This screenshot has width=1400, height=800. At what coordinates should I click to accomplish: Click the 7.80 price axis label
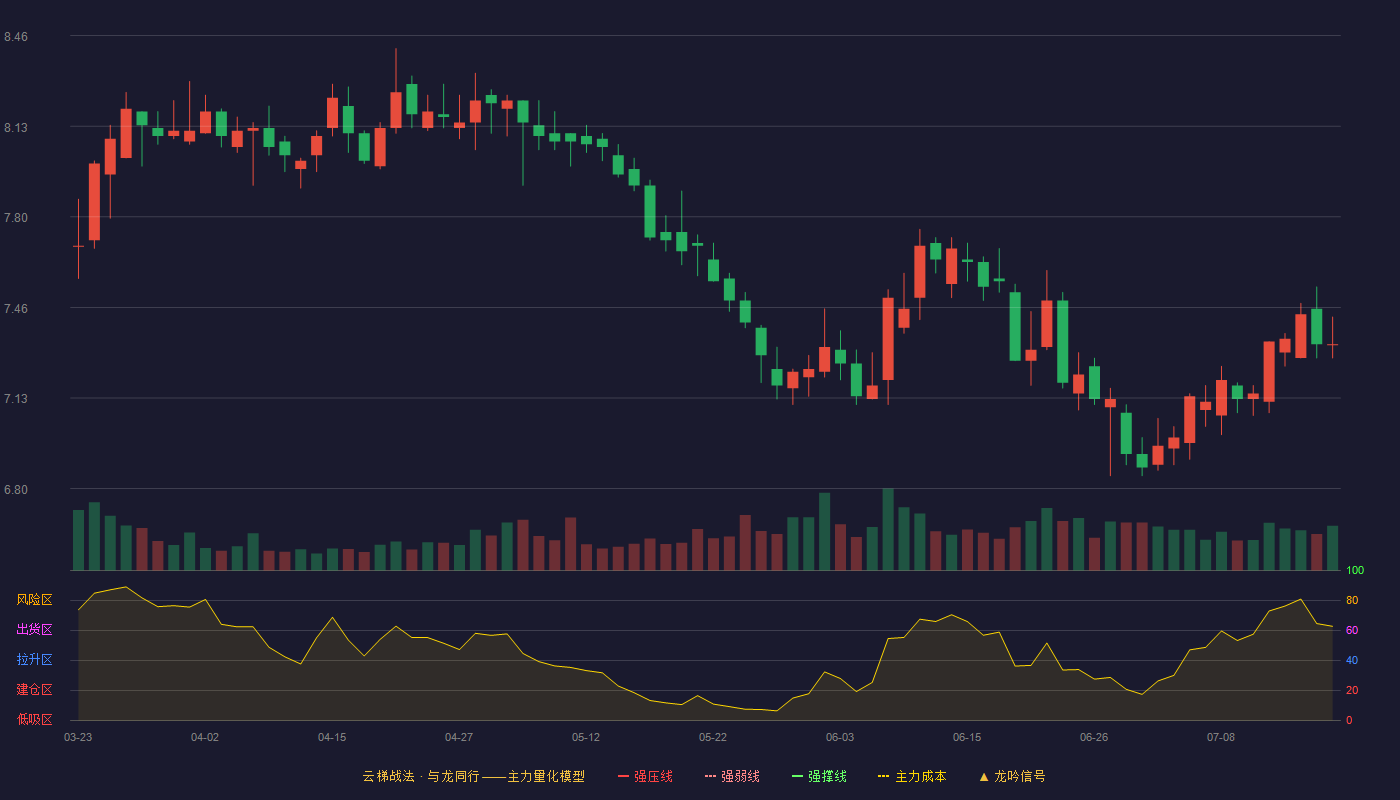(x=16, y=218)
